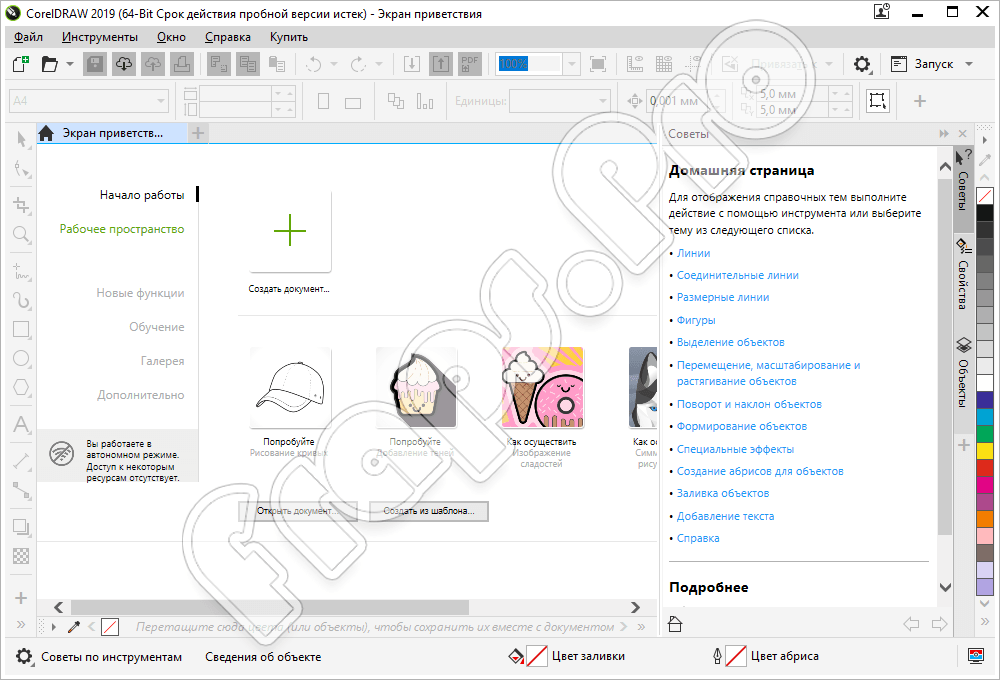Pick the yellow swatch in color palette
1000x680 pixels.
(985, 450)
